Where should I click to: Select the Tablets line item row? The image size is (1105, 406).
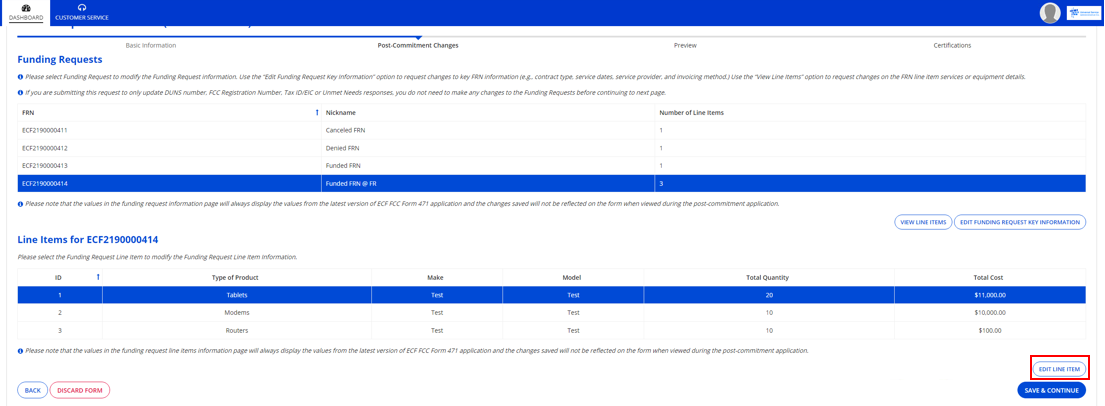tap(552, 295)
